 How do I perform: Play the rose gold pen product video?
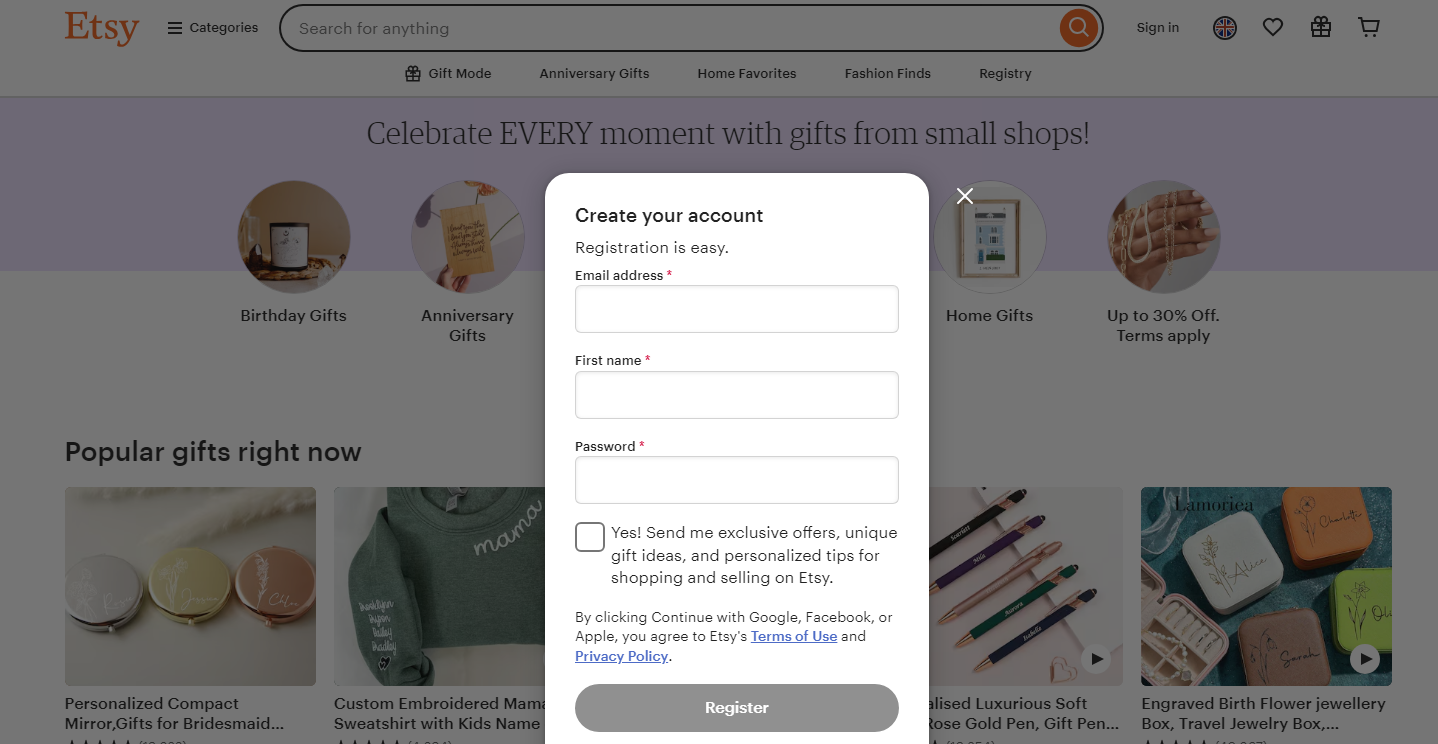tap(1095, 659)
